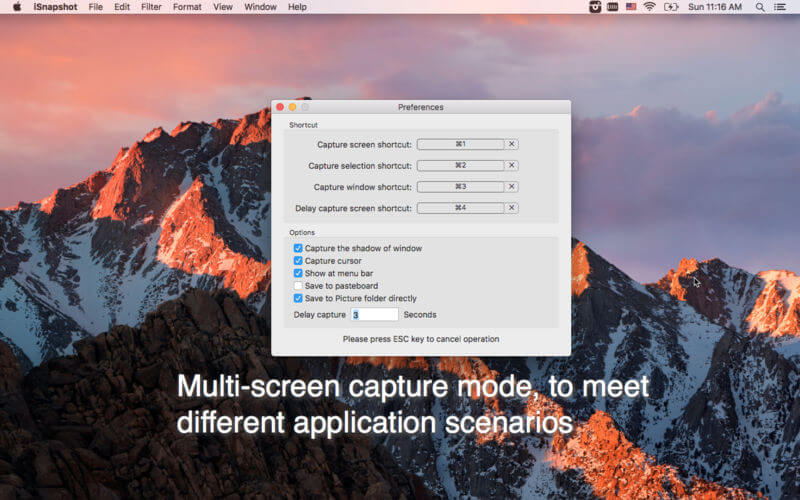Viewport: 800px width, 500px height.
Task: Toggle Save to Picture folder directly
Action: (x=298, y=298)
